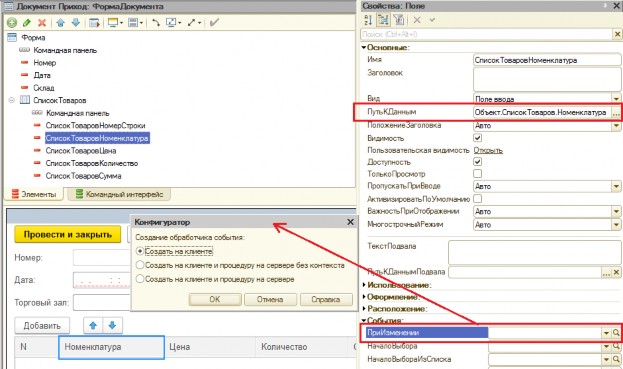This screenshot has width=623, height=369.
Task: Click the magnifier icon next to НачалоВыбора
Action: click(x=616, y=346)
